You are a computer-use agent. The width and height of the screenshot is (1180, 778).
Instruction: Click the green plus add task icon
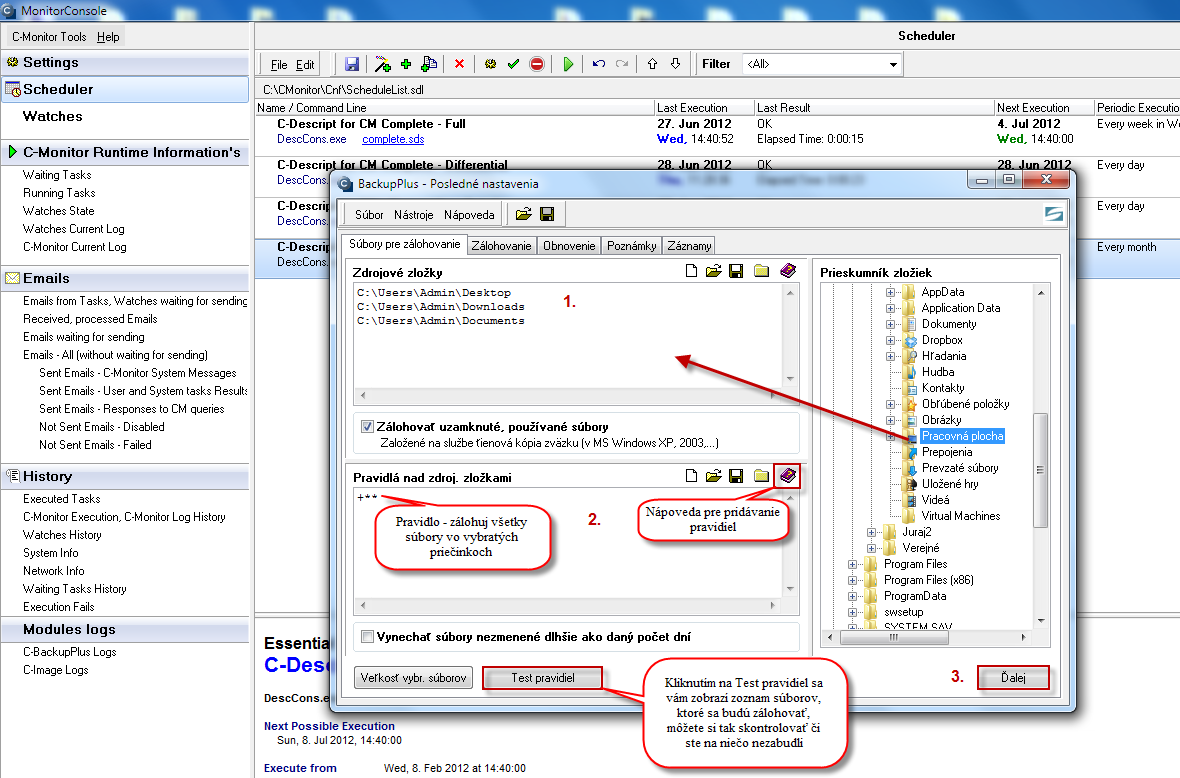coord(406,65)
